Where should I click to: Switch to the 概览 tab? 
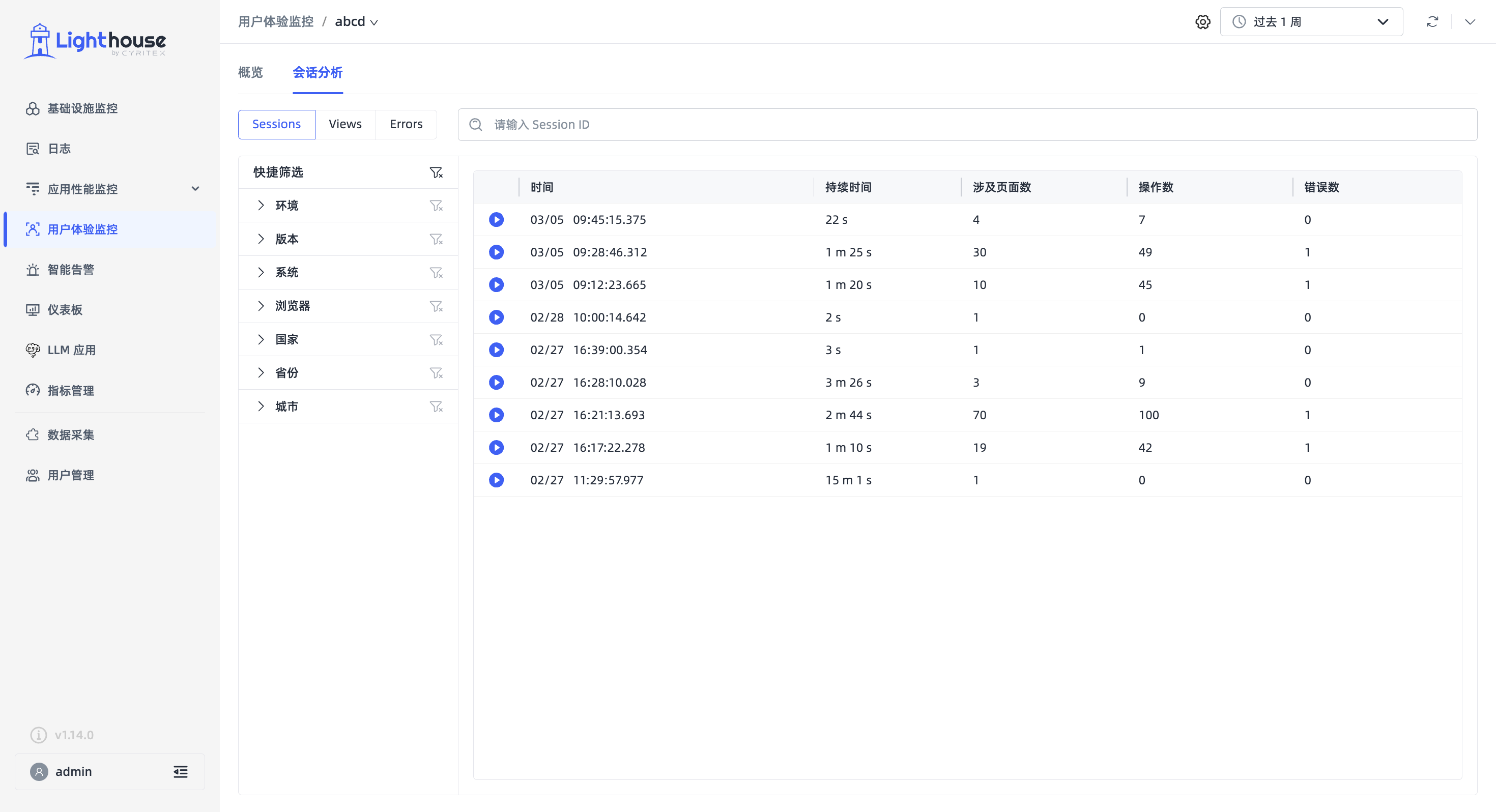click(x=250, y=73)
